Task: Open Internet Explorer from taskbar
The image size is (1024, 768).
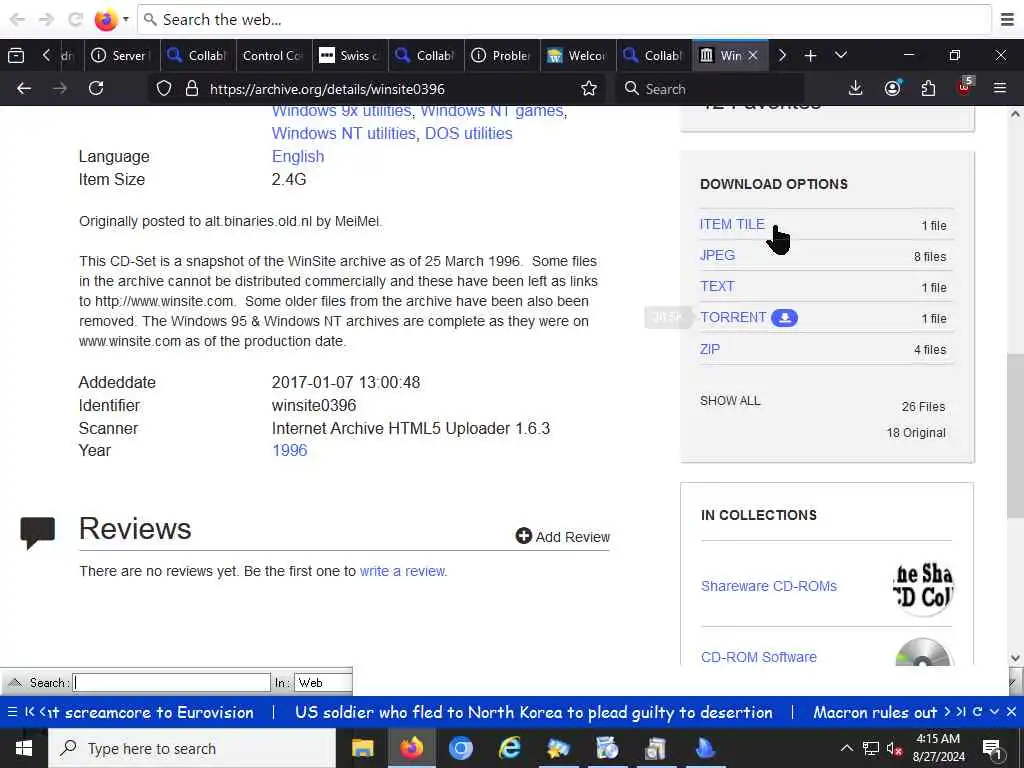Action: (509, 748)
